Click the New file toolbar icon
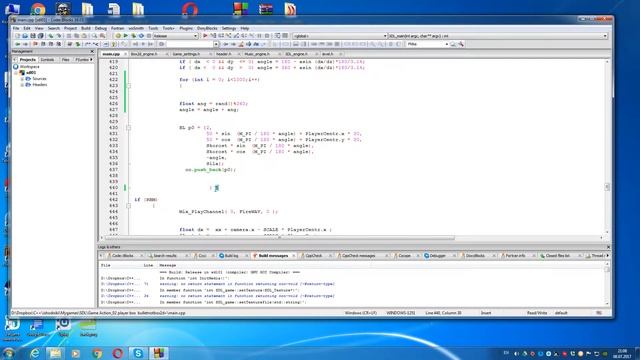Image resolution: width=640 pixels, height=360 pixels. 17,36
